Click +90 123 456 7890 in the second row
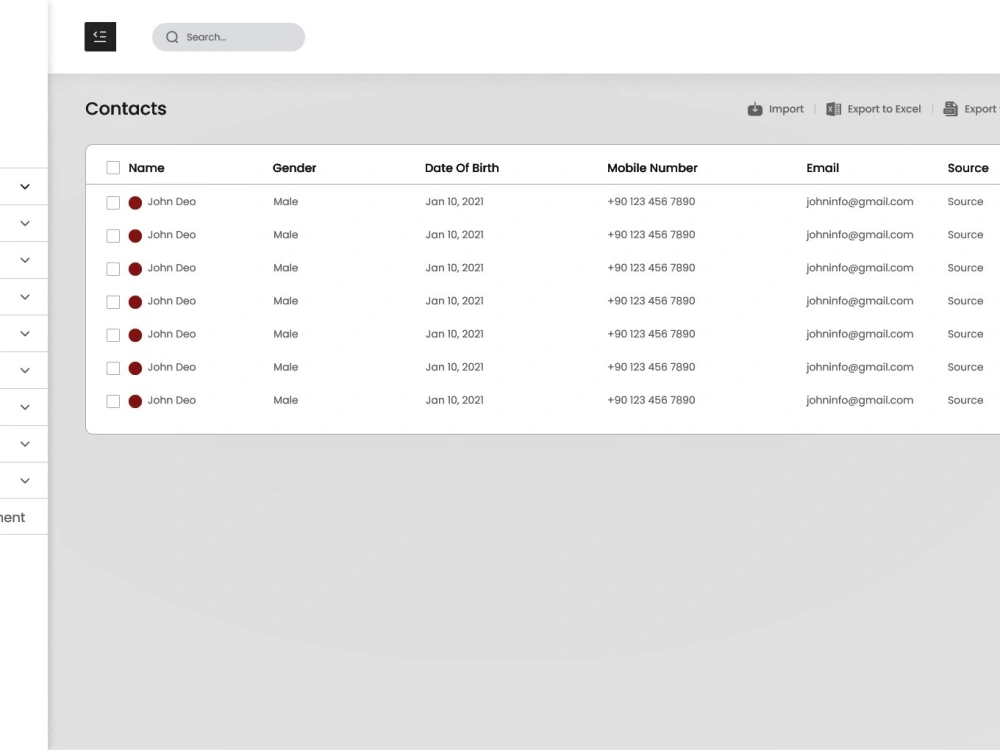The image size is (1000, 750). click(651, 235)
